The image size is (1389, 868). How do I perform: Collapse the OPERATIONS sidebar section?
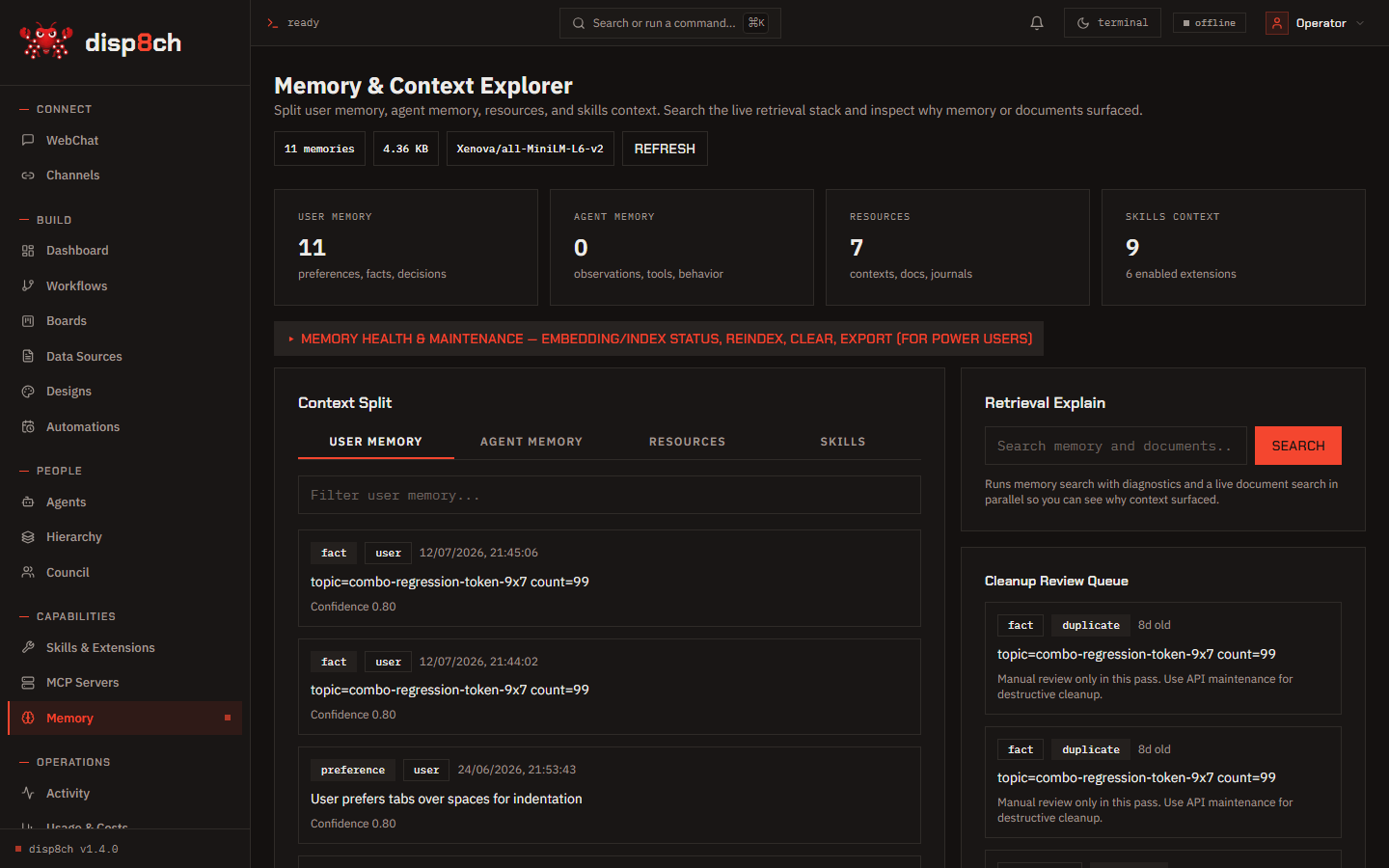(x=65, y=762)
